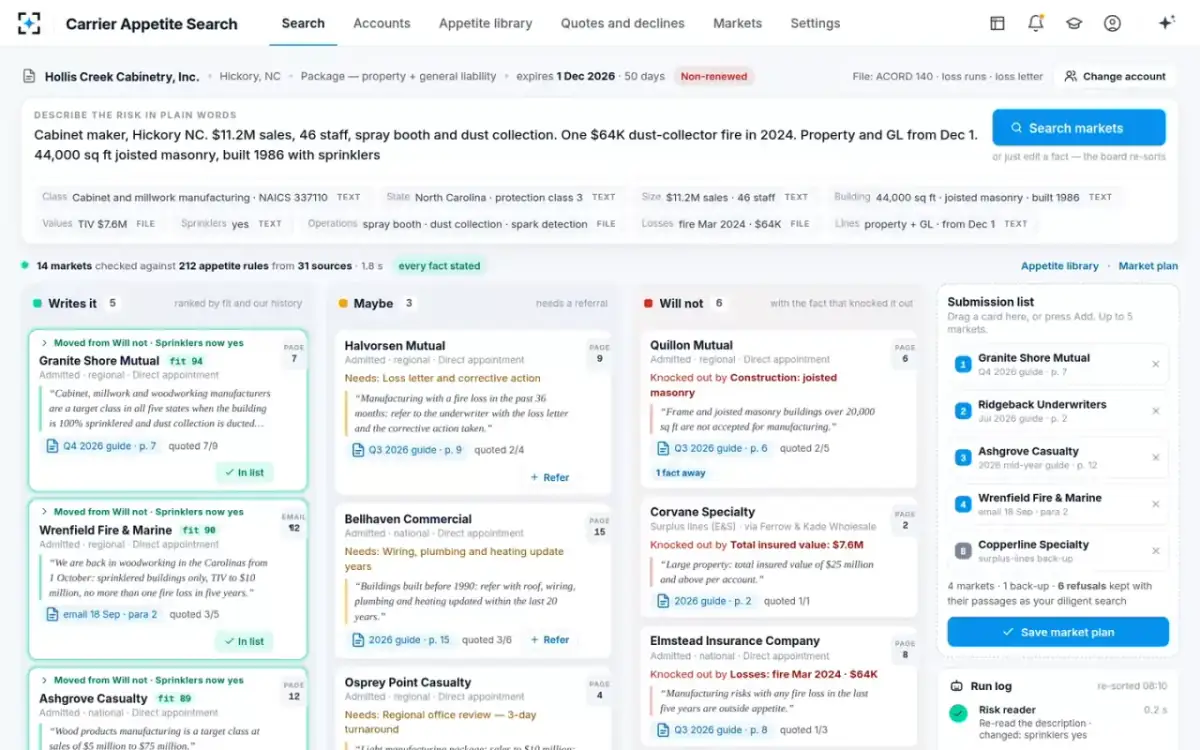Expand the Ashgrove Casualty moved notice chevron

(45, 680)
